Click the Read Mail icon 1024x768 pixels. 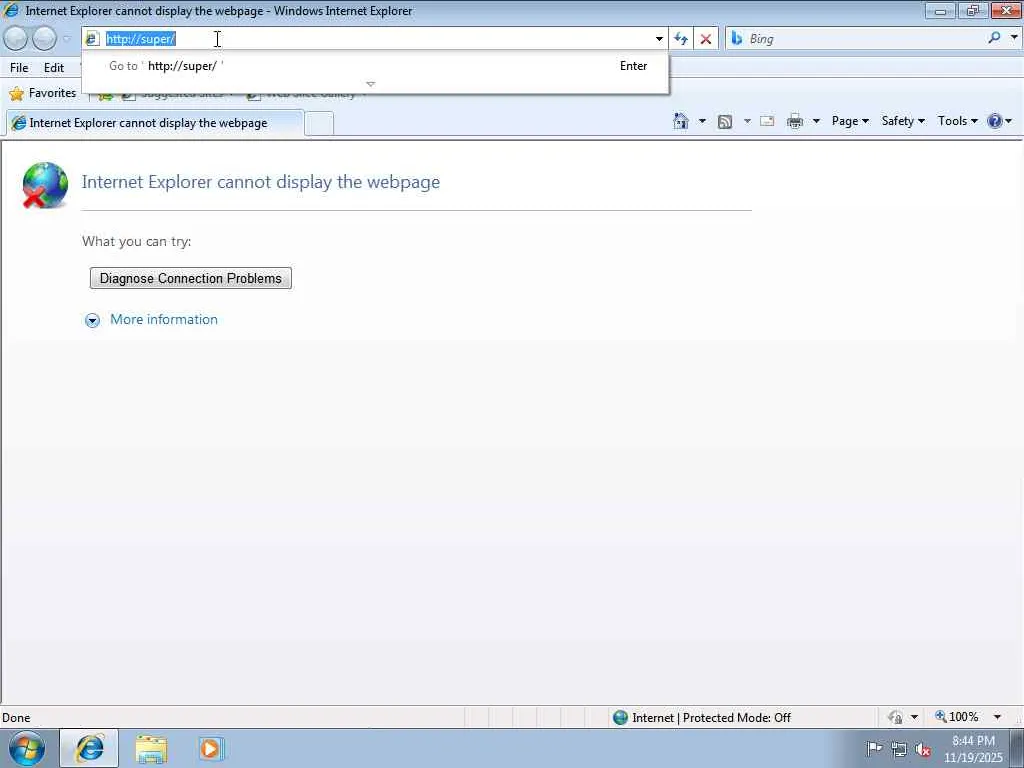tap(767, 121)
